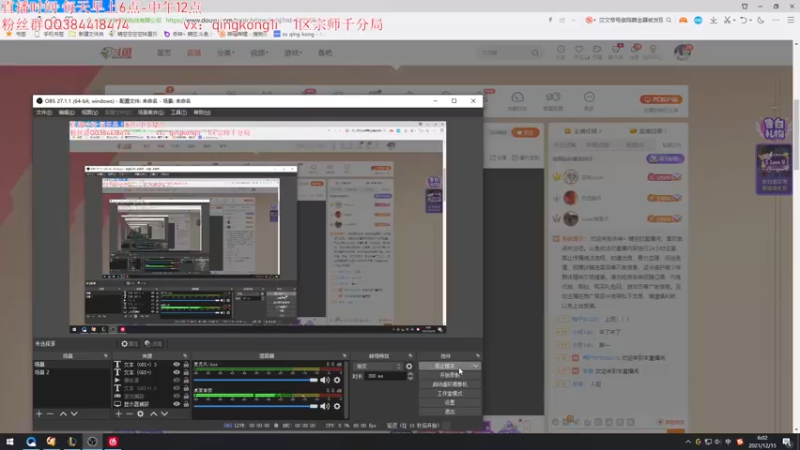Pop out the Audio Mixer dock
This screenshot has width=800, height=450.
tap(344, 356)
